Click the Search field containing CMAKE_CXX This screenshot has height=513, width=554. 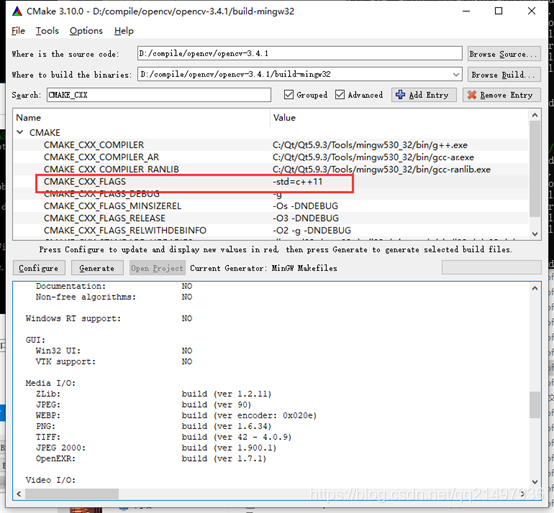[159, 95]
